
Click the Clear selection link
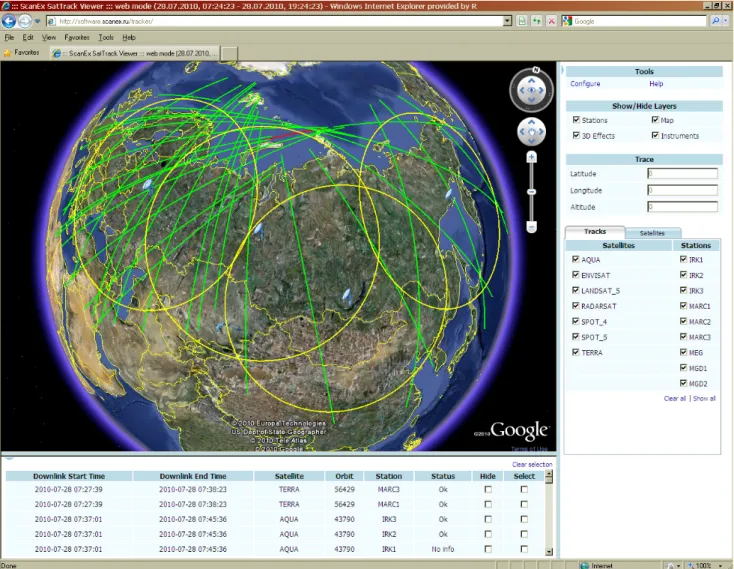(x=532, y=465)
